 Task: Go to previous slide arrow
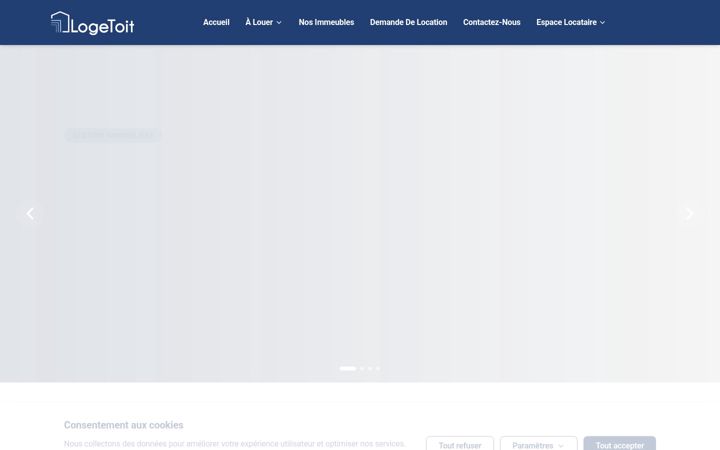point(30,214)
